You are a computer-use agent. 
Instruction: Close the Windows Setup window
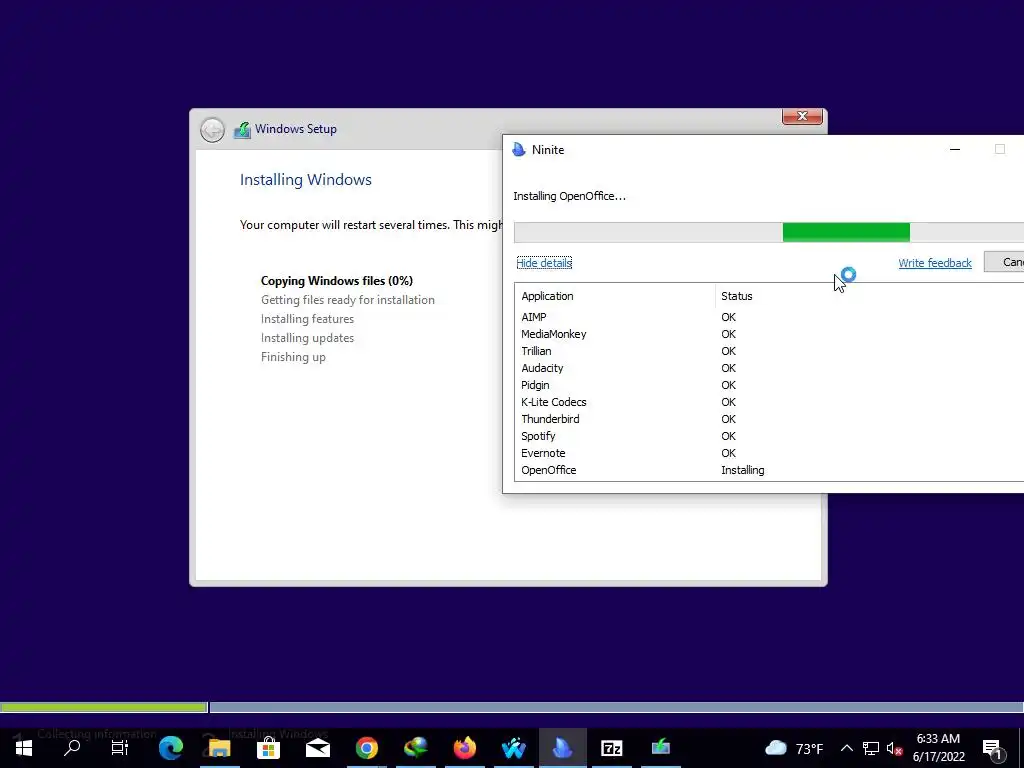pos(802,116)
